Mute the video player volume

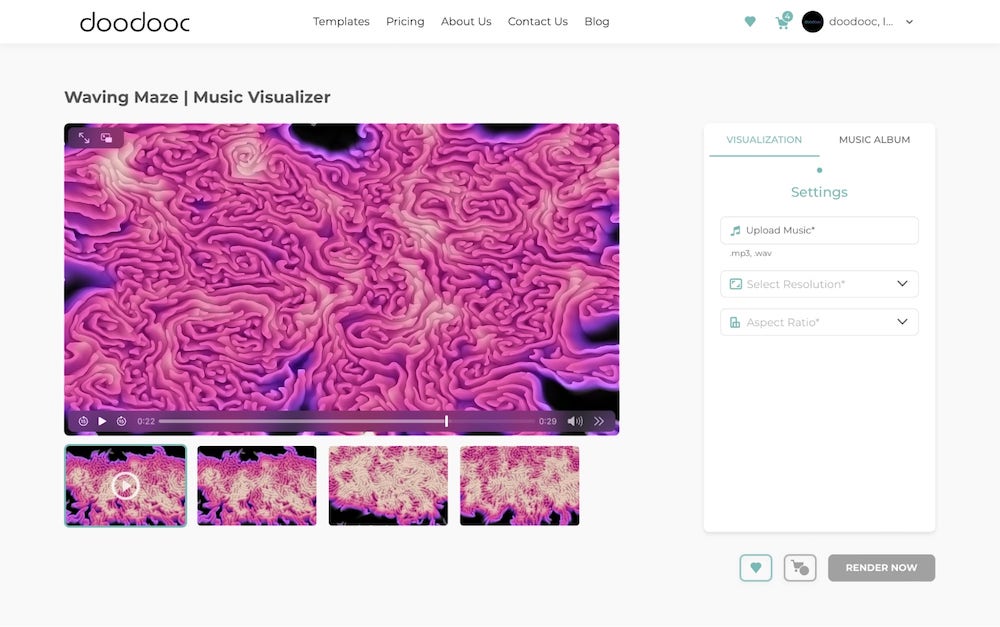575,421
